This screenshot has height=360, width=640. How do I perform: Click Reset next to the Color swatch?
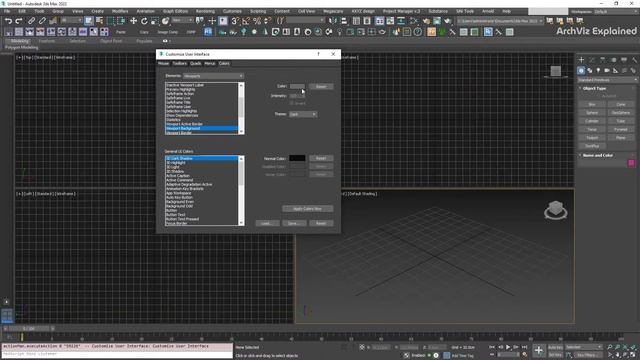(x=321, y=87)
